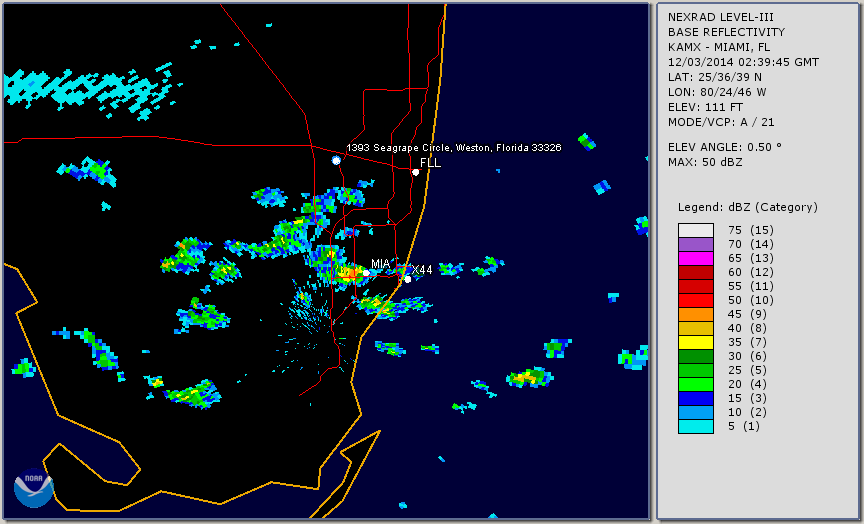Select the 35 dBZ yellow legend swatch
Screen dimensions: 864x524
coord(696,343)
